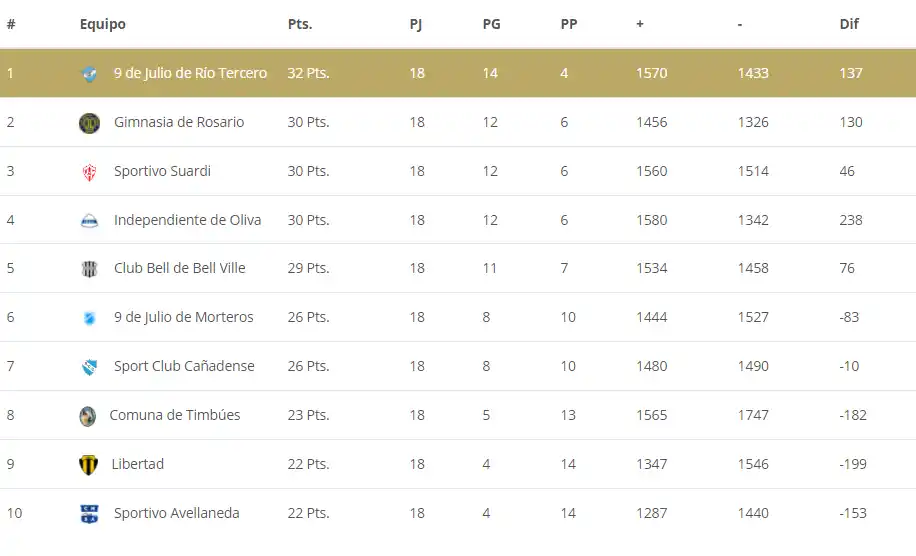Image resolution: width=916 pixels, height=556 pixels.
Task: Click the Sport Club Cañadense team logo
Action: pyautogui.click(x=90, y=367)
